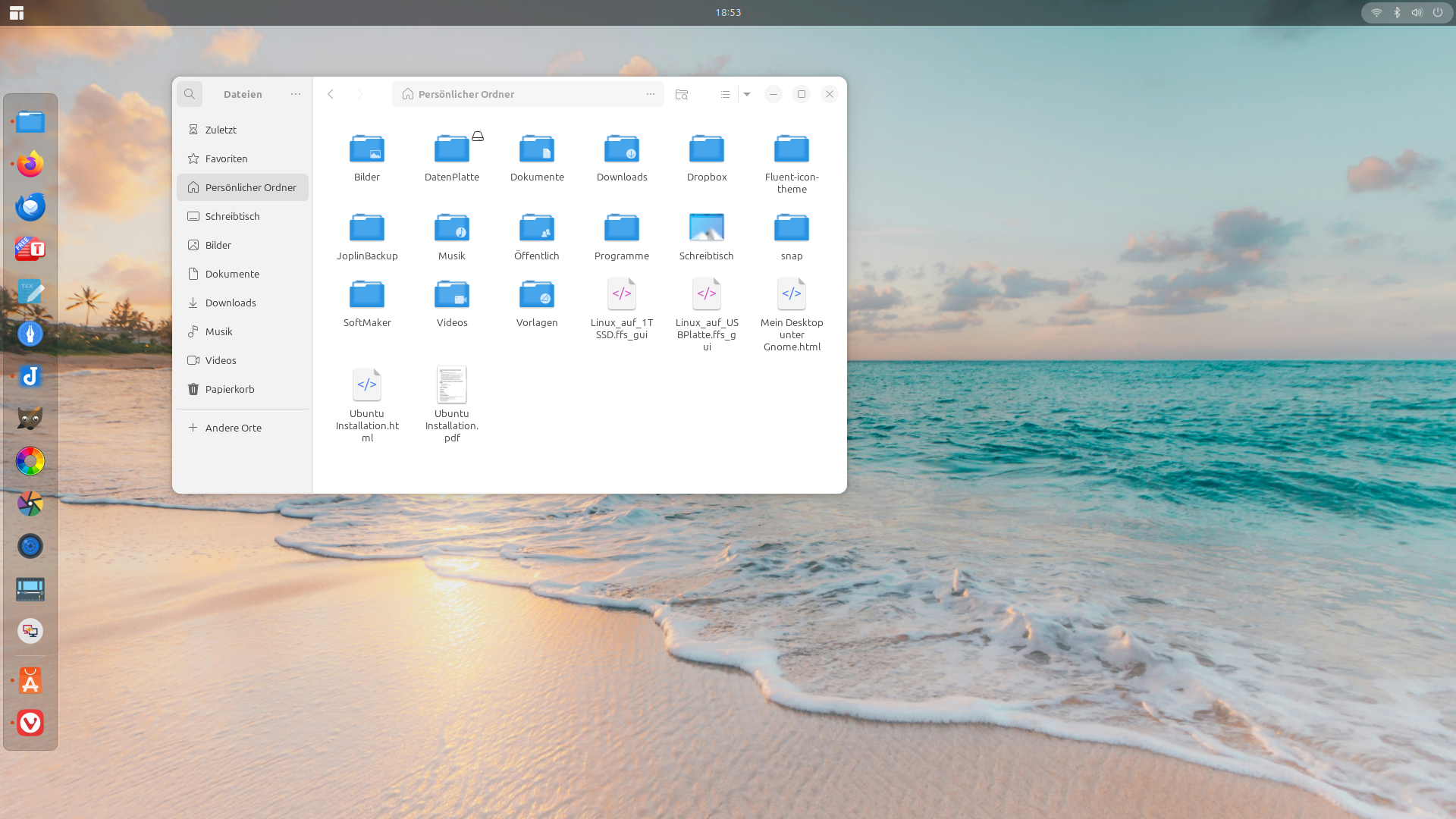This screenshot has height=819, width=1456.
Task: Switch to list view icon
Action: point(725,94)
